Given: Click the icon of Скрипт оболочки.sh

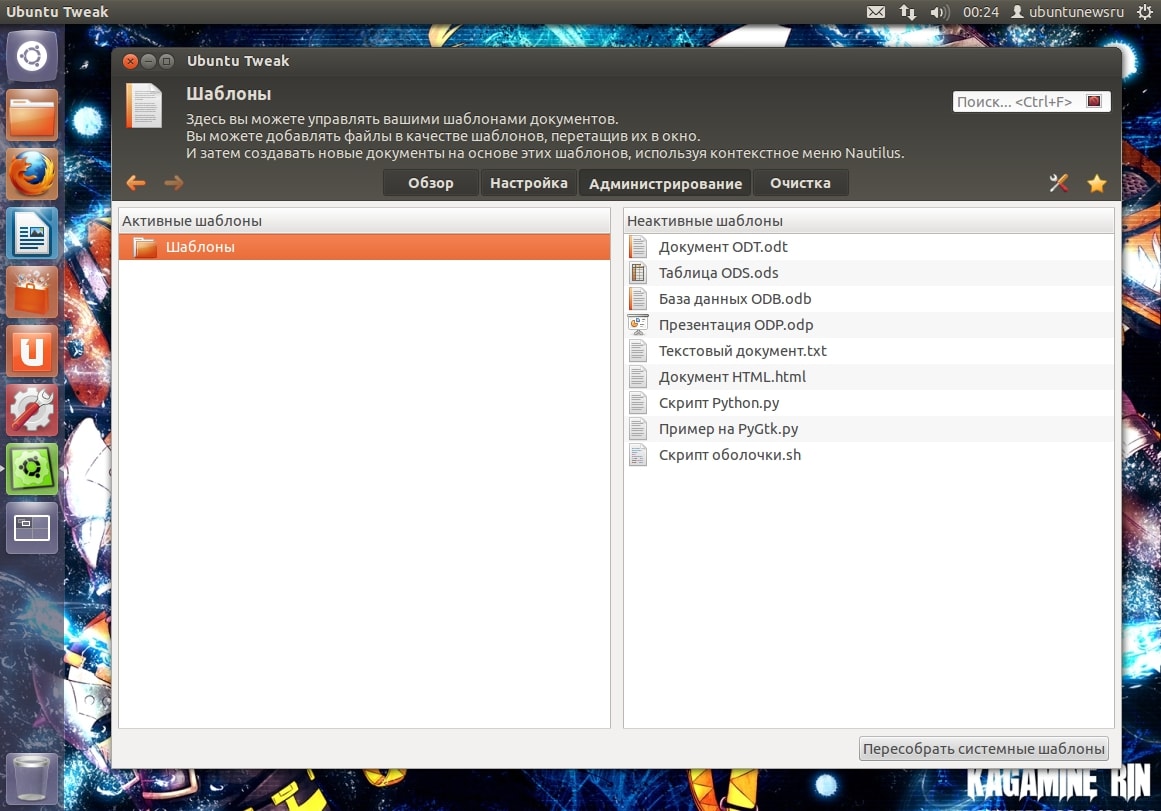Looking at the screenshot, I should (638, 455).
